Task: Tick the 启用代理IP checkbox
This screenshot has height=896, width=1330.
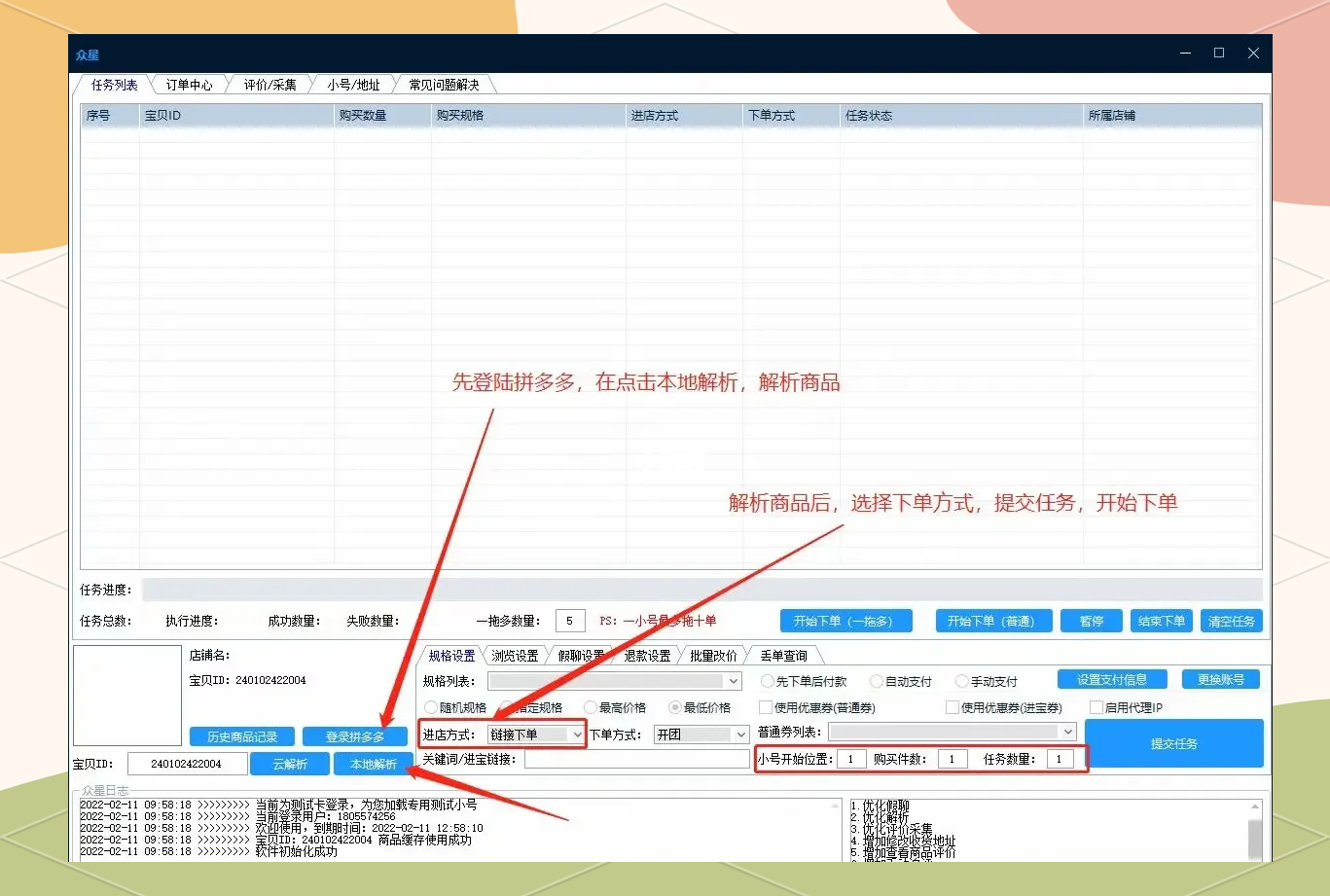Action: pos(1127,708)
